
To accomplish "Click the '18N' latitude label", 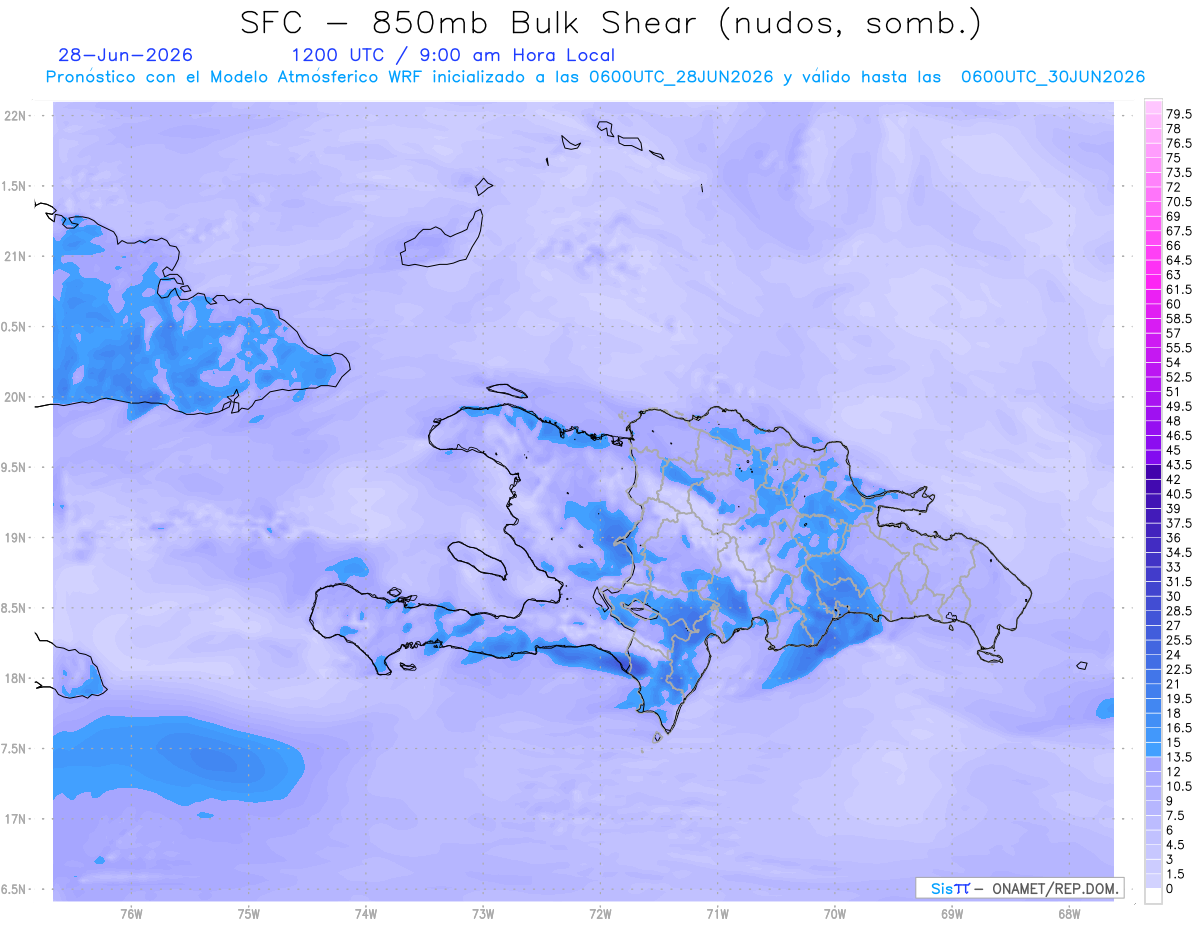I will click(x=16, y=678).
